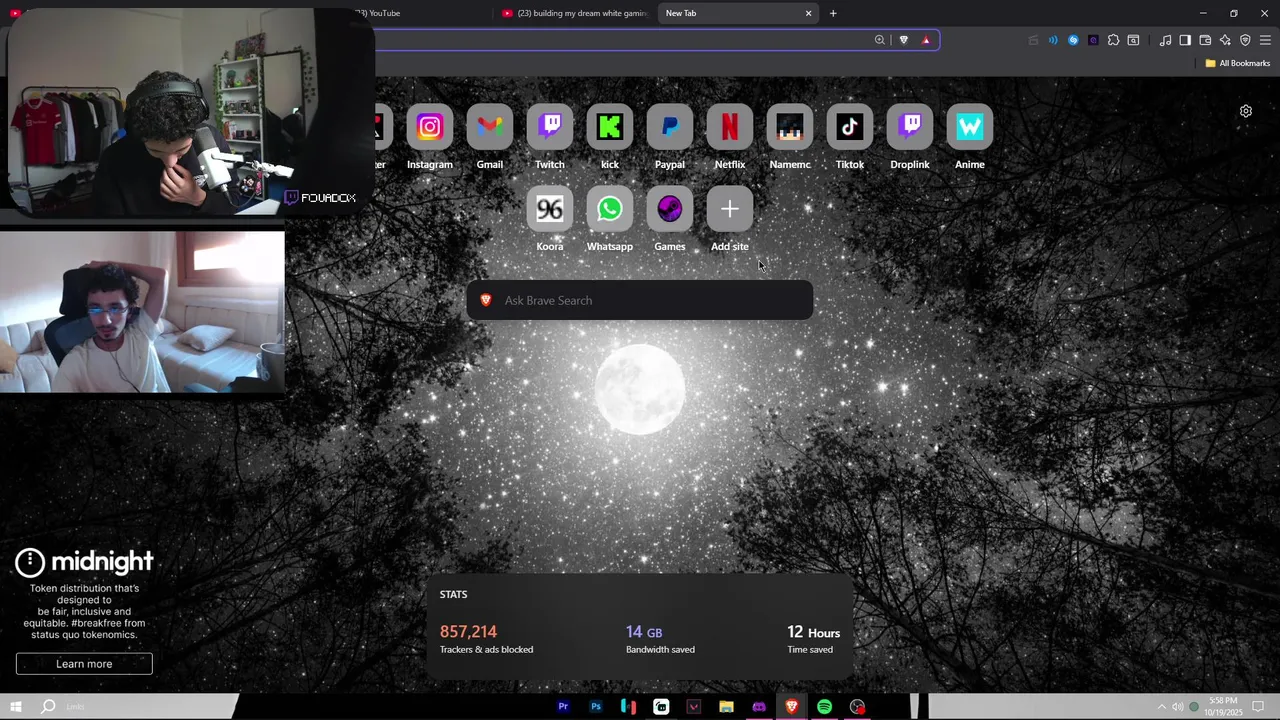Screen dimensions: 1280x720
Task: Open Spotify from taskbar
Action: [825, 707]
